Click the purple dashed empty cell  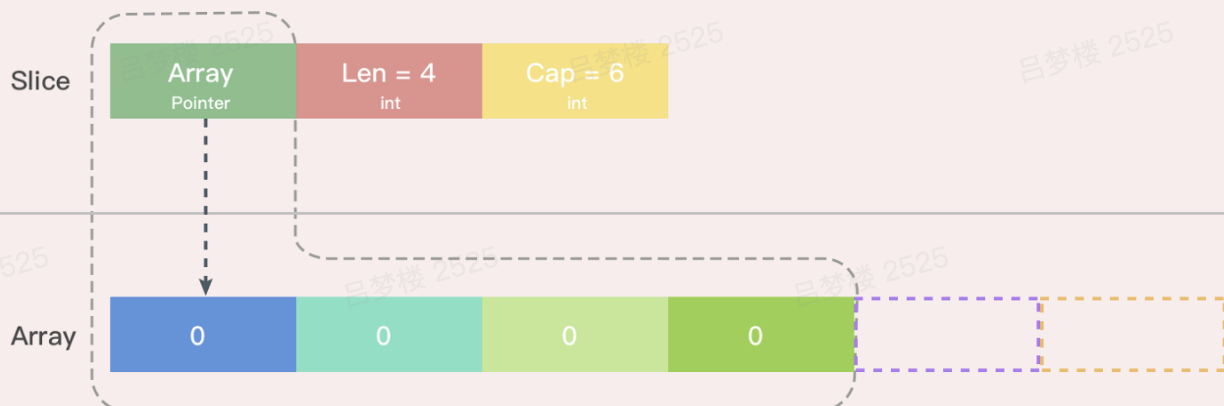[947, 334]
